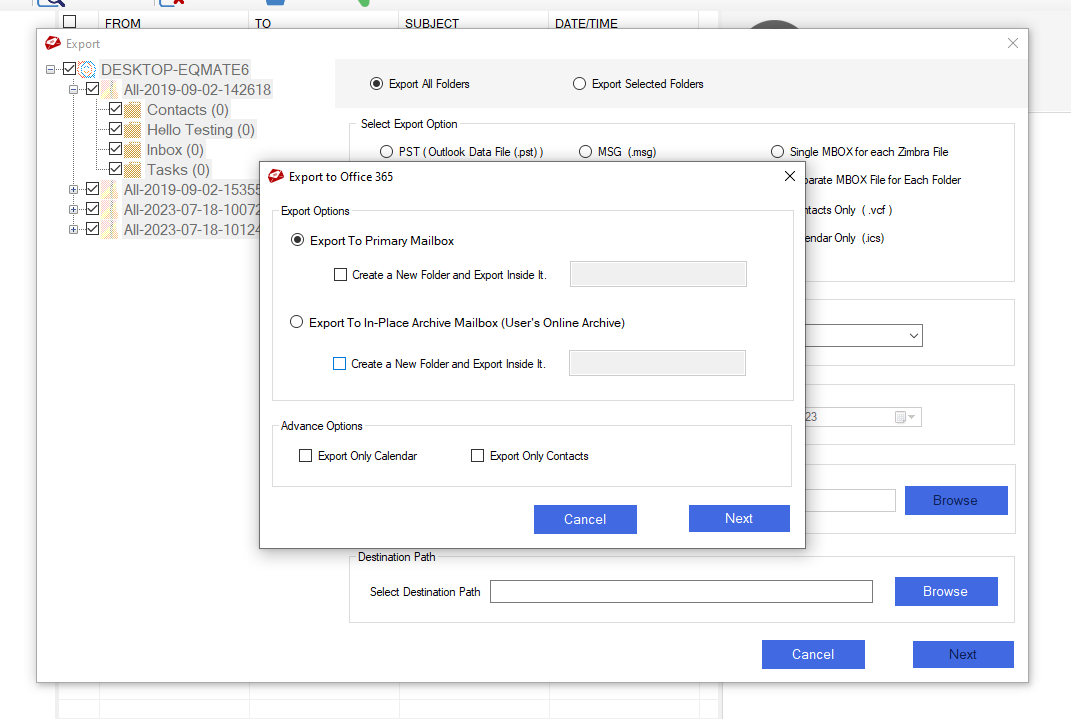Choose Export All Folders radio button
1071x719 pixels.
[376, 84]
